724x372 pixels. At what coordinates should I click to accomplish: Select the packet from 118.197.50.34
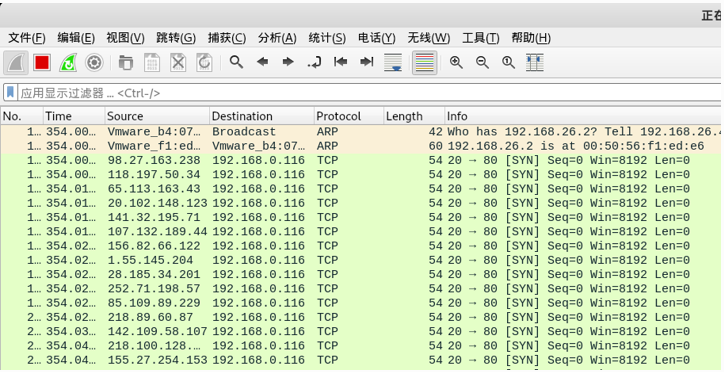point(361,174)
